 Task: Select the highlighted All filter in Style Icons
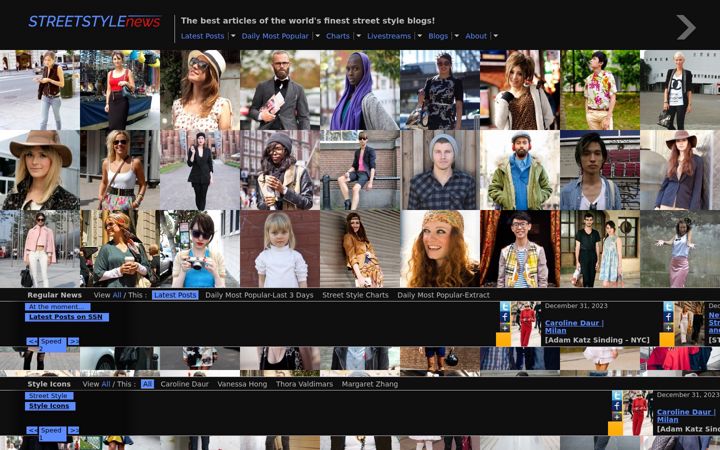pos(147,384)
